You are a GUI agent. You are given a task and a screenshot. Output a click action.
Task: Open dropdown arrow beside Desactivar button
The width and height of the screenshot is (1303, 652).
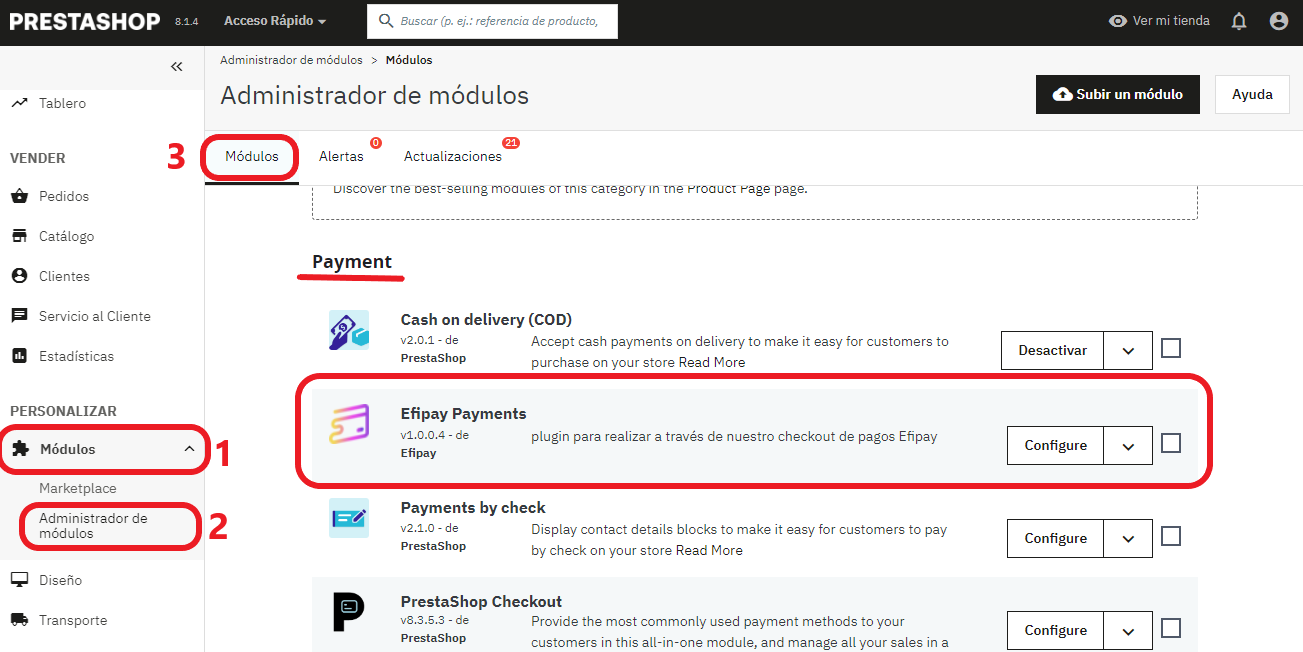click(1128, 351)
